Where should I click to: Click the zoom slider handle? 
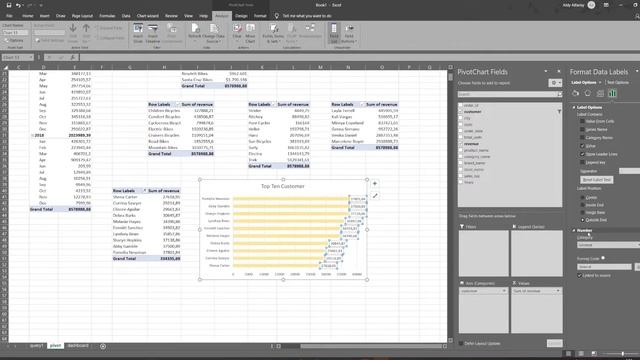[622, 353]
